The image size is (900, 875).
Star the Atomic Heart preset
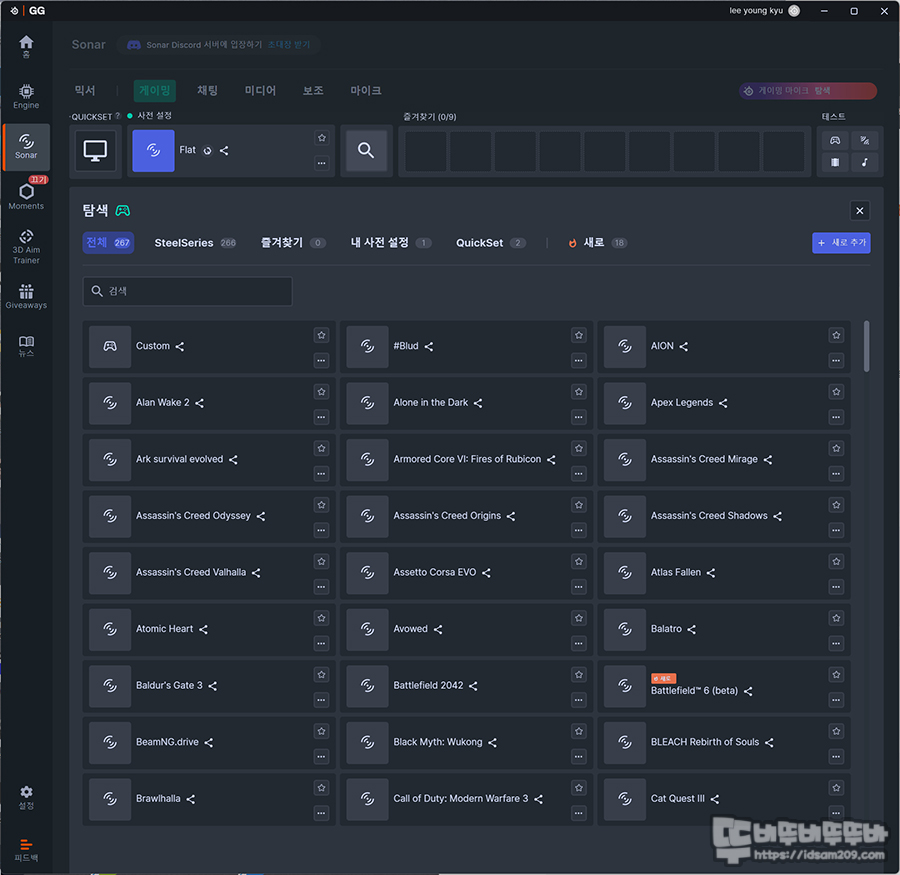(x=321, y=618)
